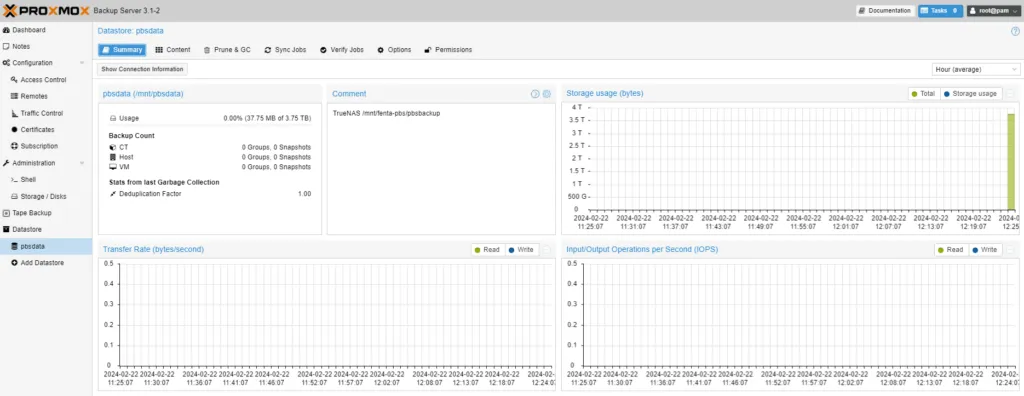Switch to the Content tab
Image resolution: width=1024 pixels, height=396 pixels.
(172, 50)
